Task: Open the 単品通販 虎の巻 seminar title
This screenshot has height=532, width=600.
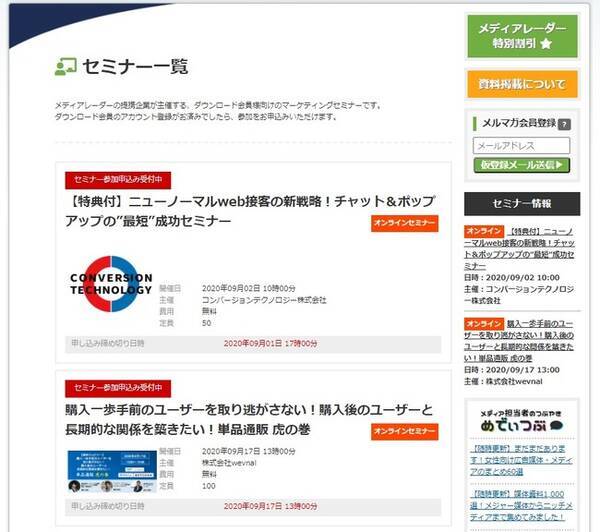Action: point(249,419)
